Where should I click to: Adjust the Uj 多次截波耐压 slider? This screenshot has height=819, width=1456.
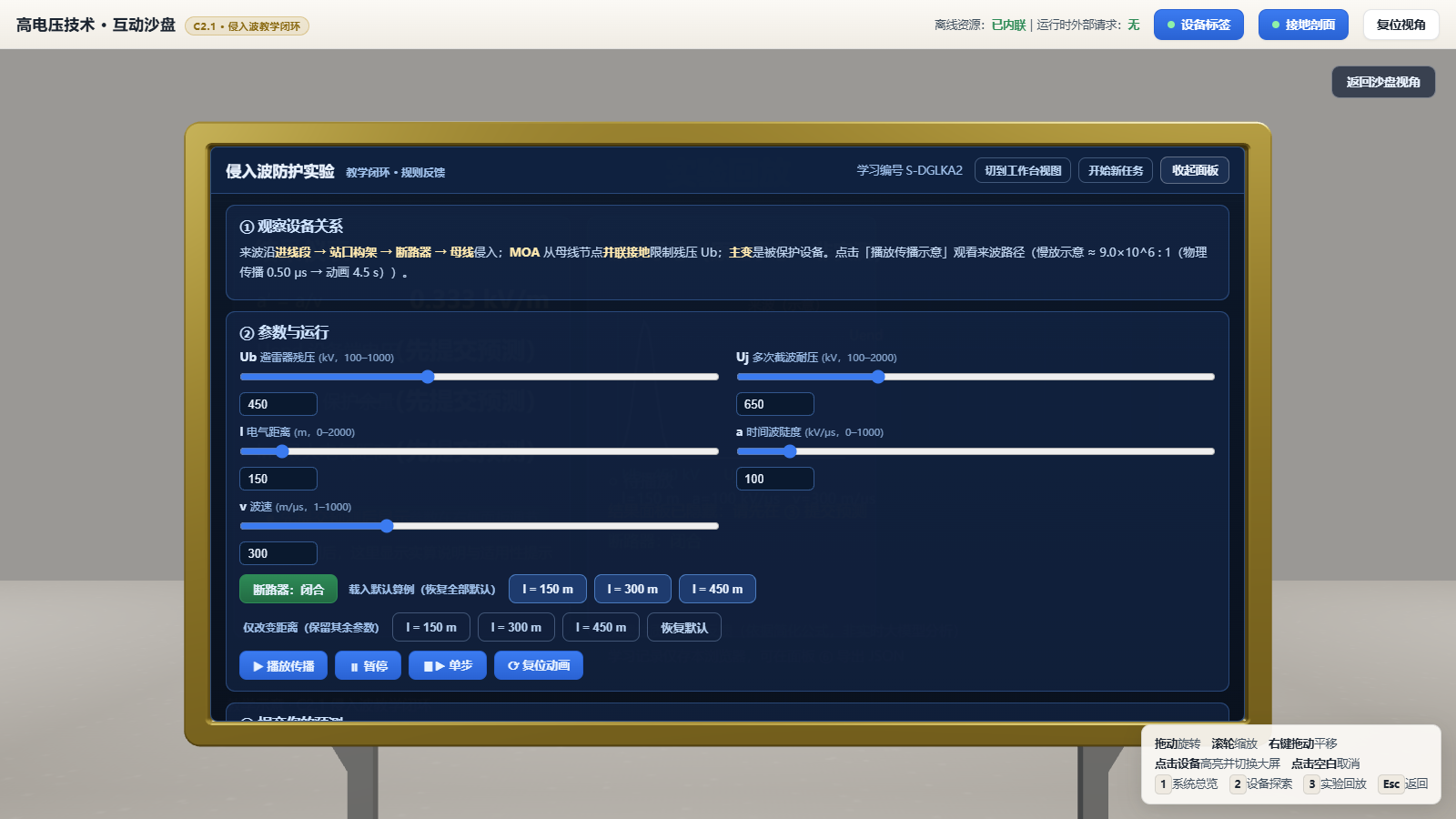click(x=976, y=377)
